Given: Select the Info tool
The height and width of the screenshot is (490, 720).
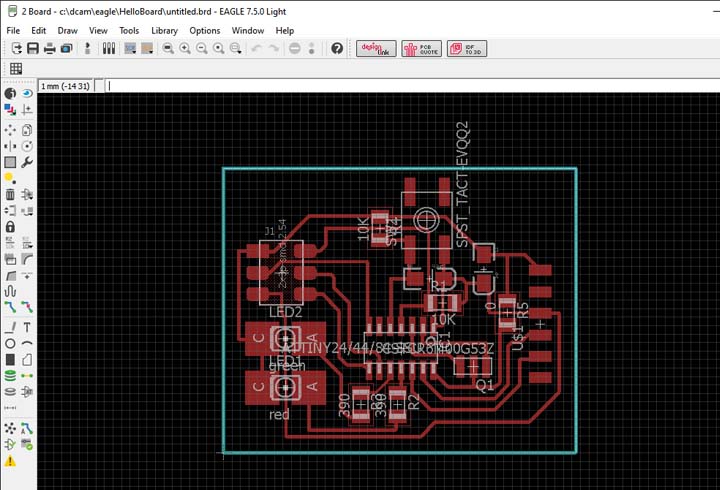Looking at the screenshot, I should coord(10,94).
